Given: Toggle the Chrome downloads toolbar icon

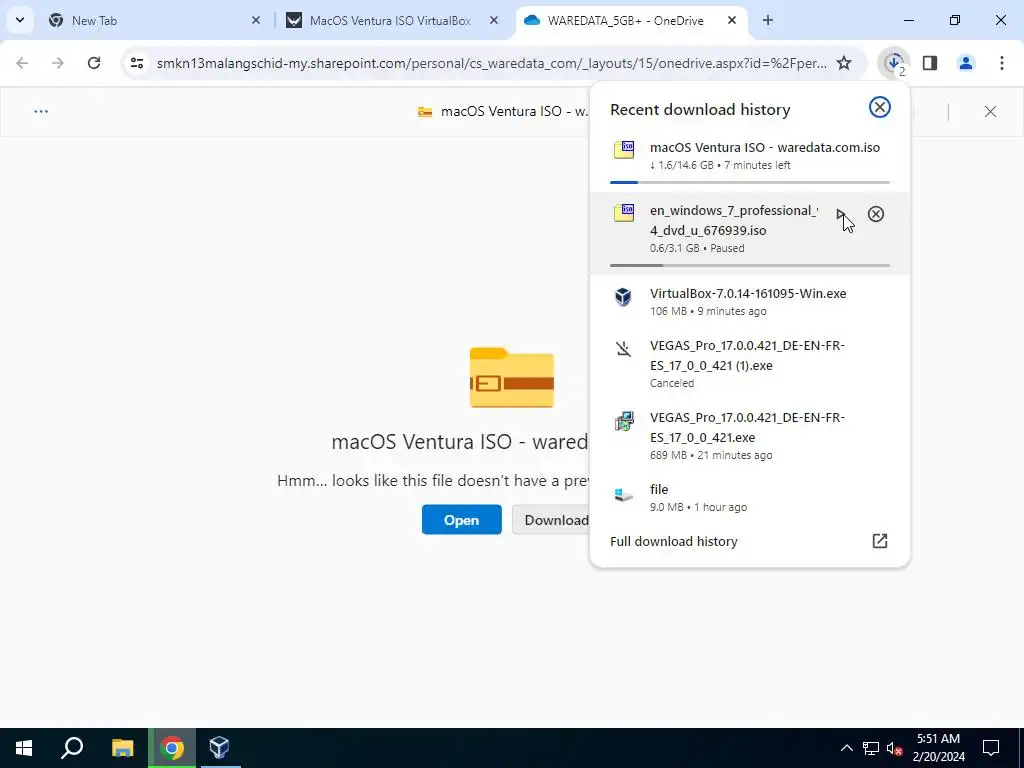Looking at the screenshot, I should [x=894, y=63].
